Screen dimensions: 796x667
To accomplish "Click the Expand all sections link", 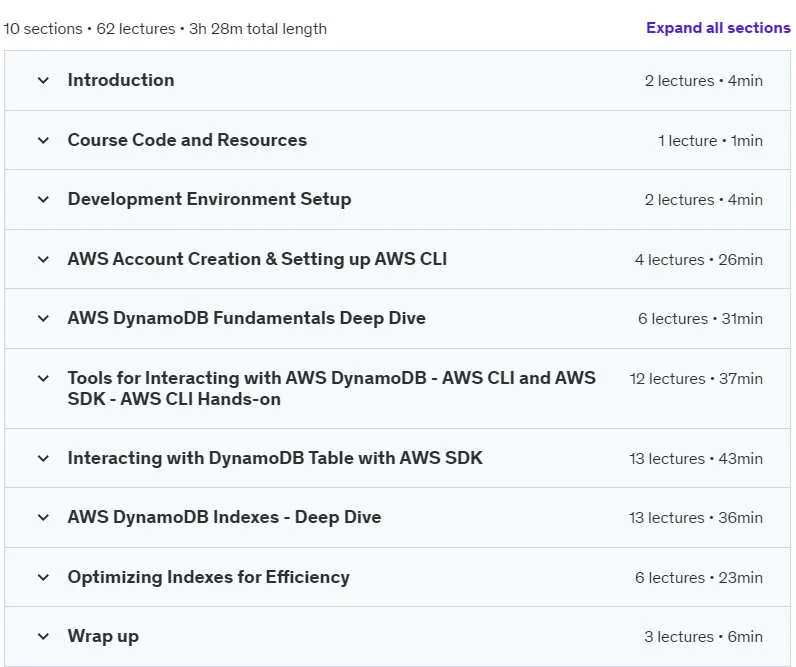I will tap(718, 28).
